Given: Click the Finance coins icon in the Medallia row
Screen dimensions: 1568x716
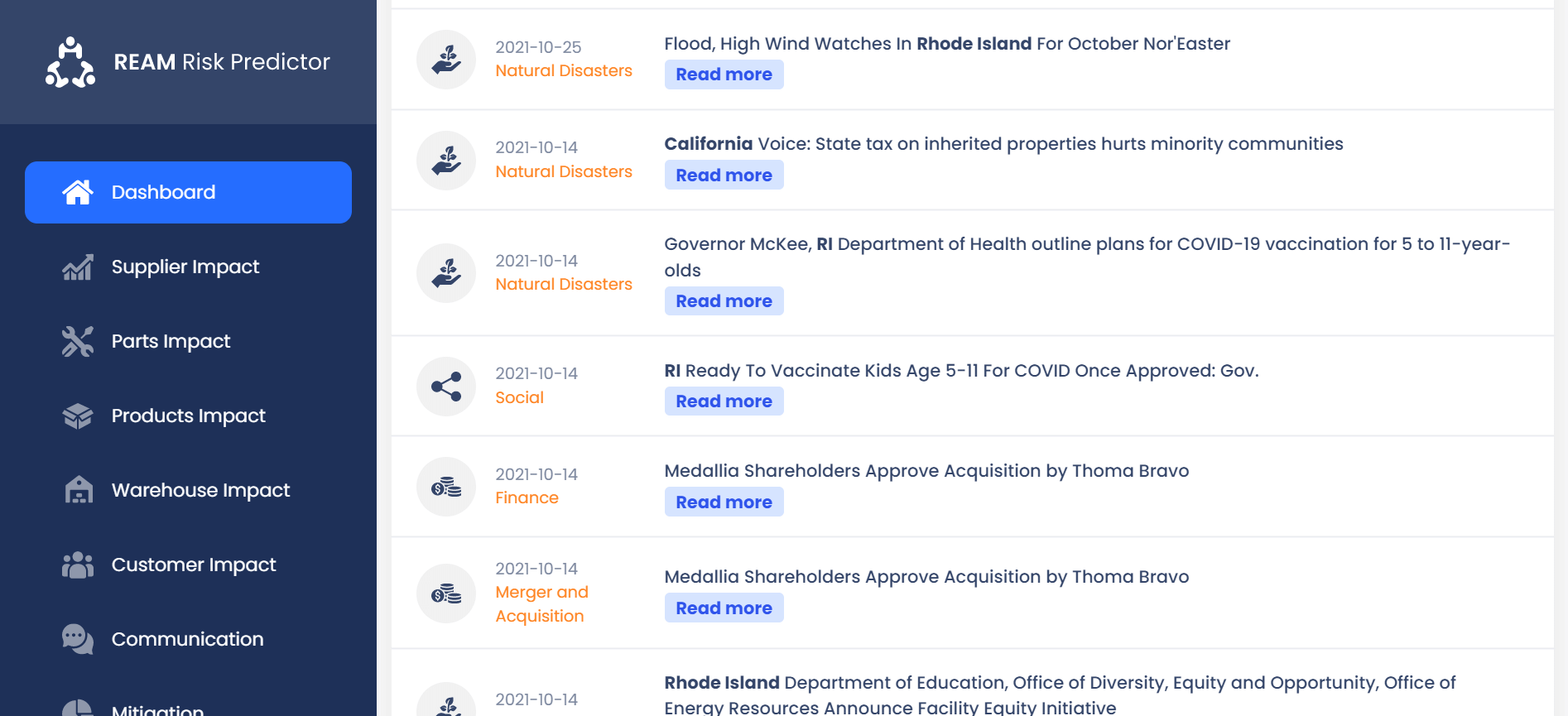Looking at the screenshot, I should pyautogui.click(x=446, y=488).
